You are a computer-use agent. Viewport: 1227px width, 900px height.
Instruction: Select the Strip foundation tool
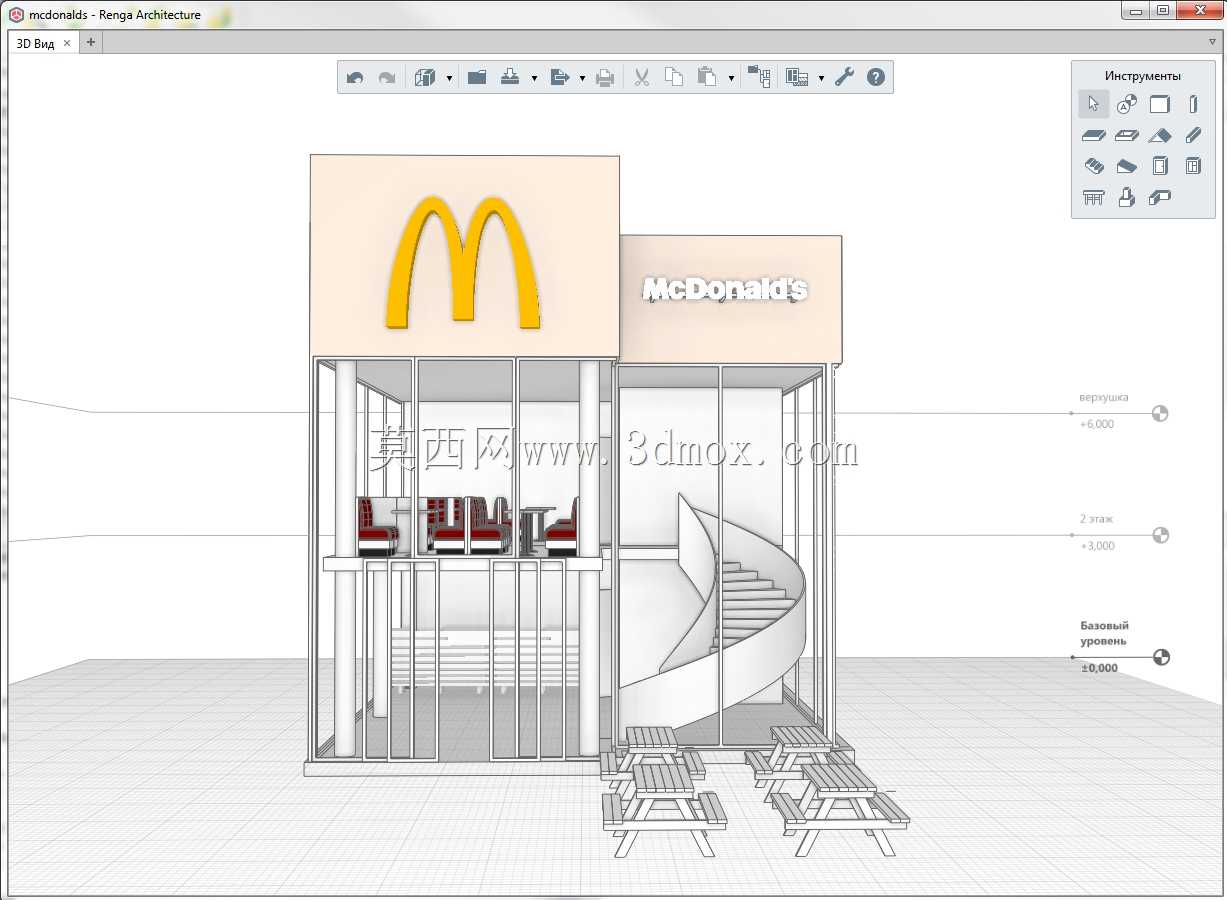click(1160, 197)
